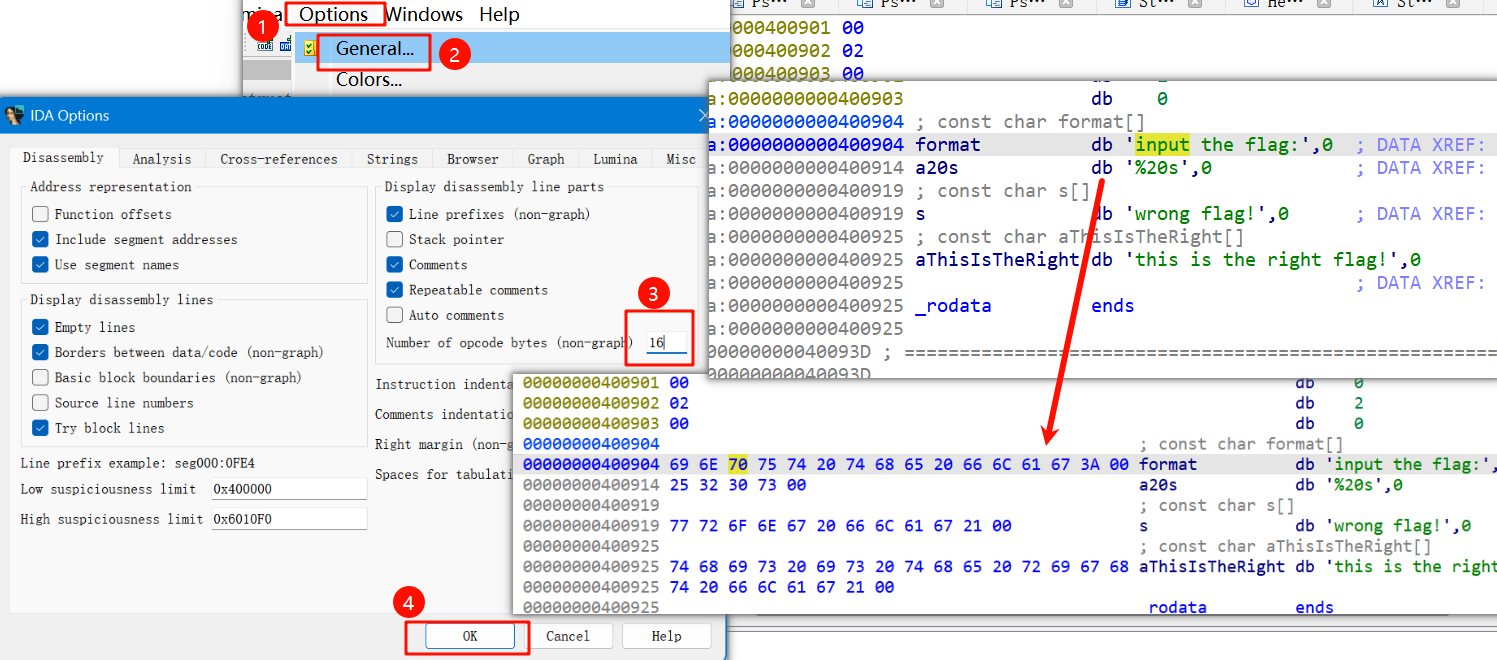Click the '%20s' string in upper listing
Screen dimensions: 1497x660
1160,168
